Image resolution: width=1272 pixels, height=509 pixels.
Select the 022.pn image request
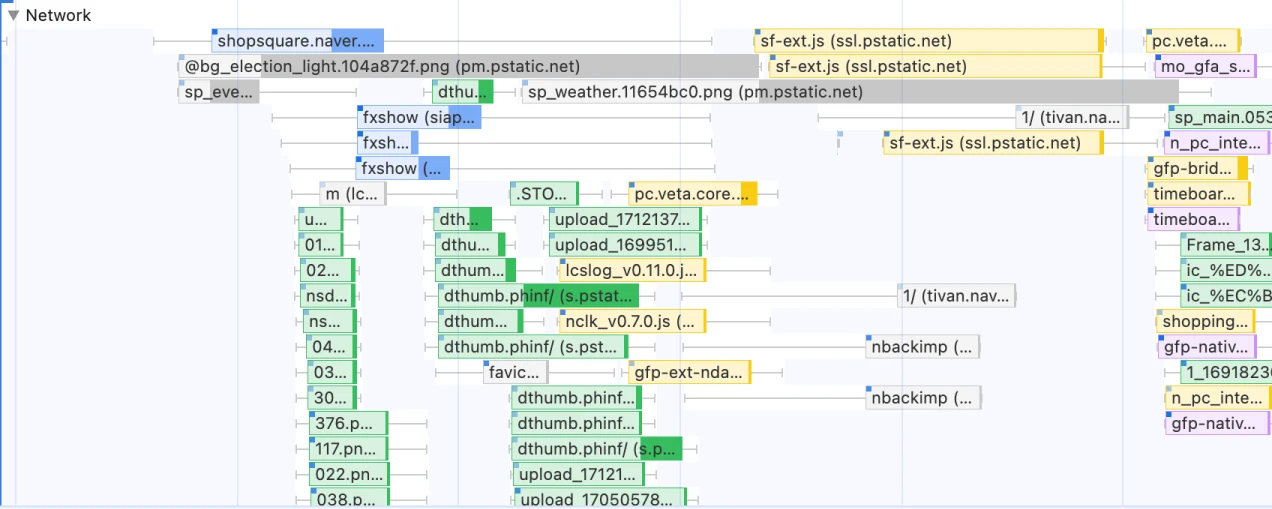(347, 474)
